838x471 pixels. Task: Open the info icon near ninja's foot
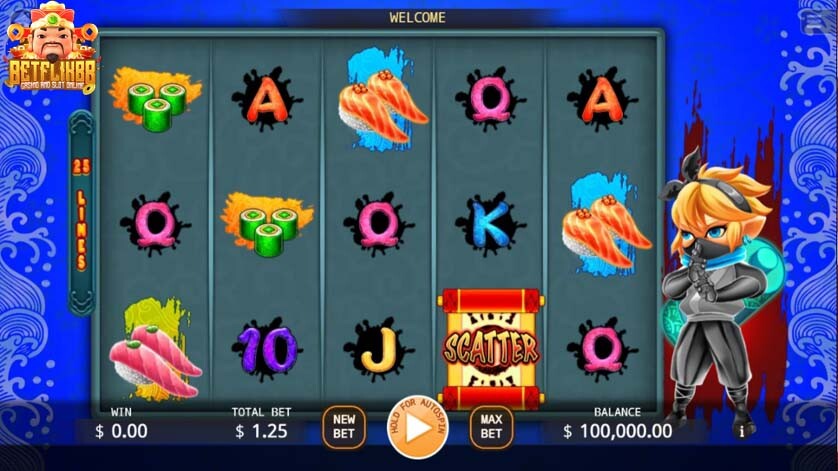741,431
